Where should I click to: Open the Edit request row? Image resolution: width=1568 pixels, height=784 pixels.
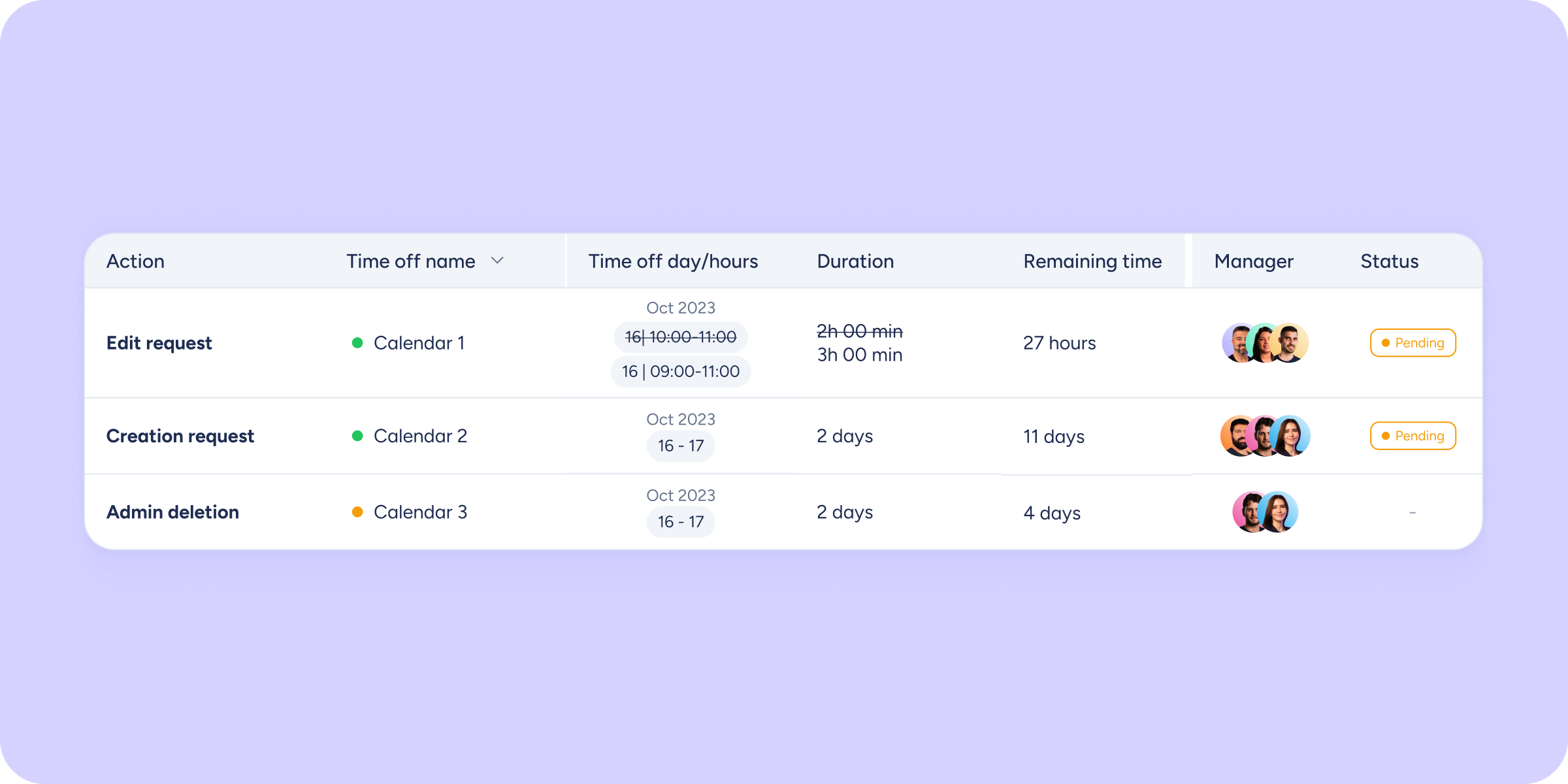pos(159,343)
